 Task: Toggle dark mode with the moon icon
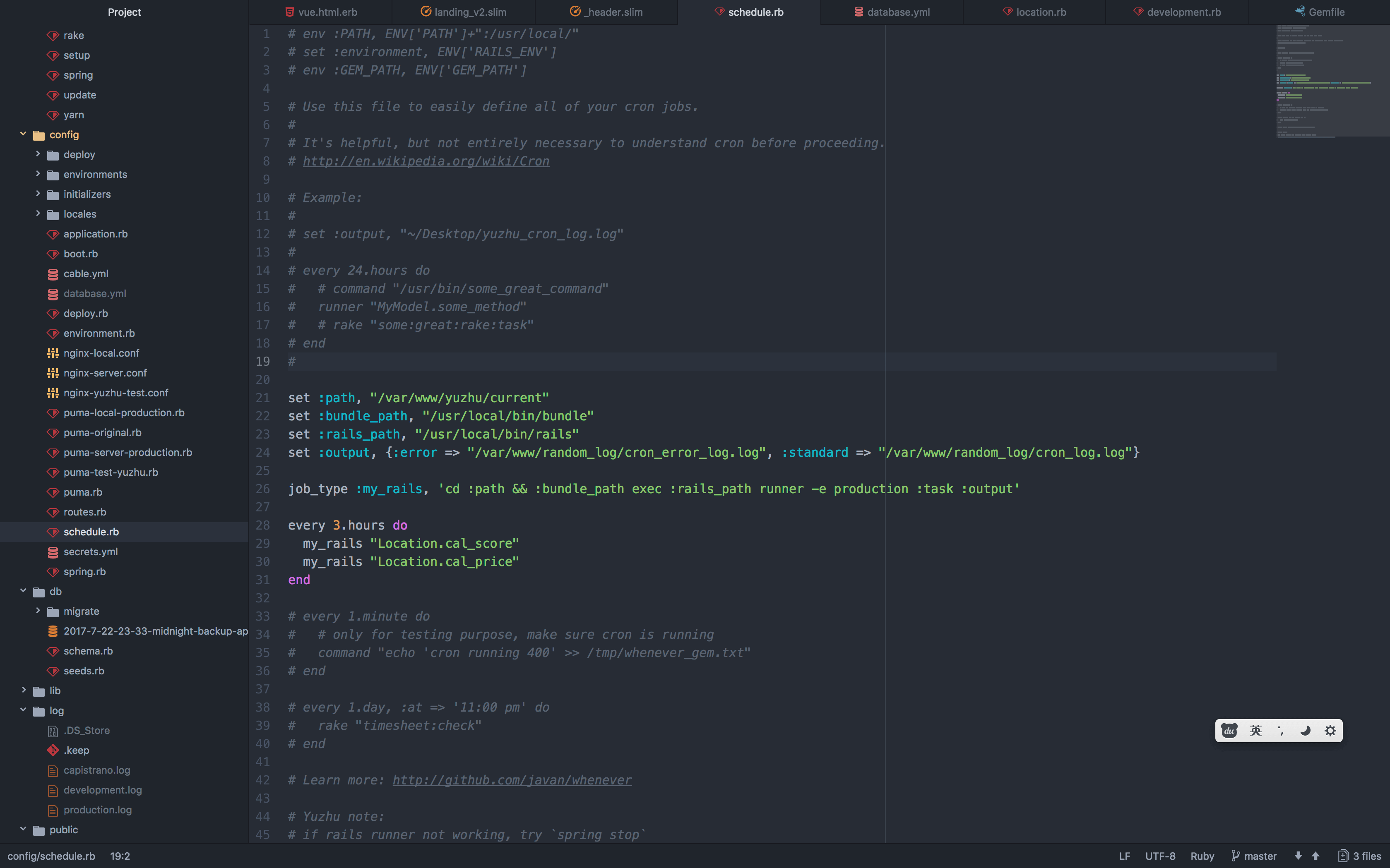point(1305,730)
